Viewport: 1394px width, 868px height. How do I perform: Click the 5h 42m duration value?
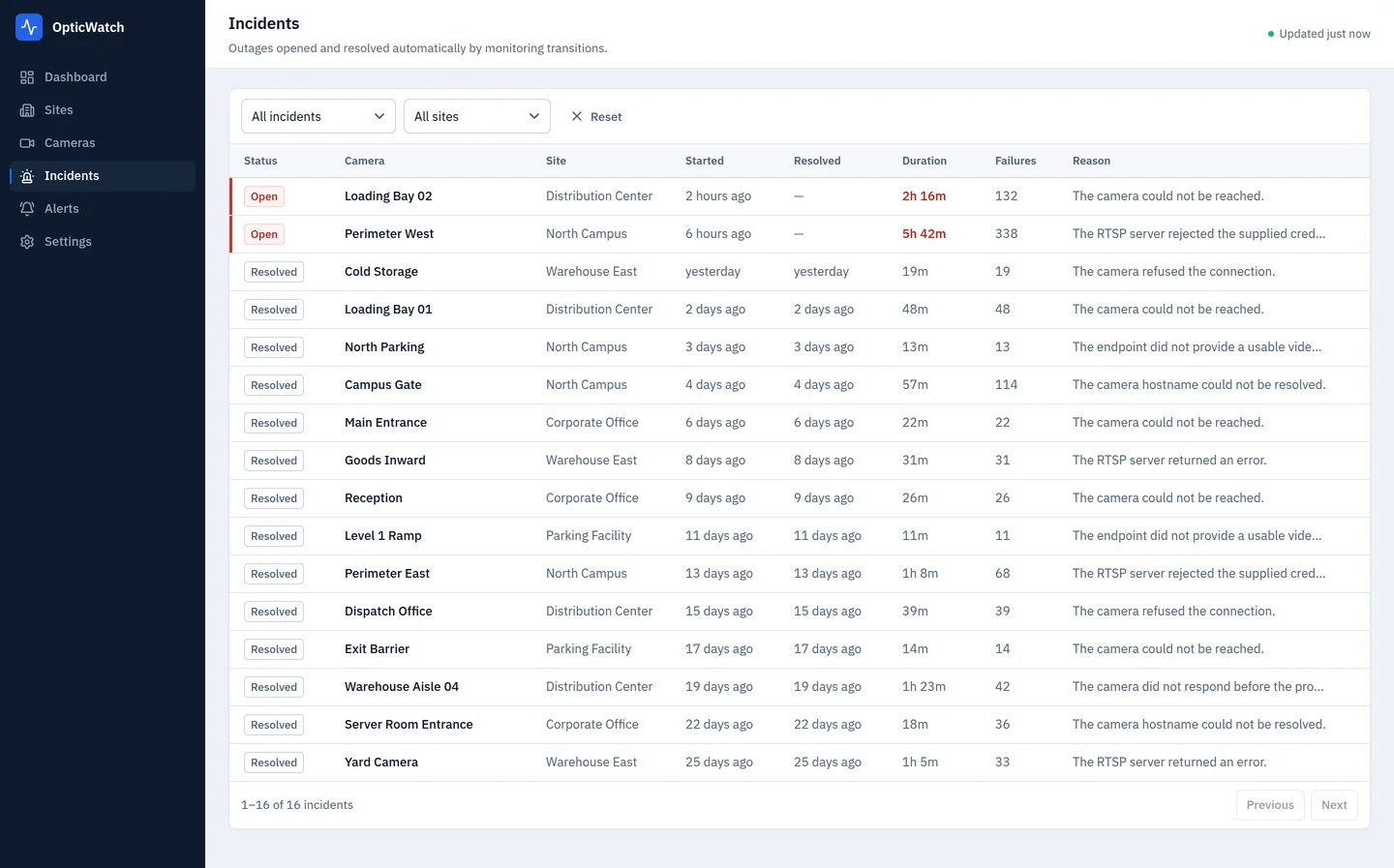click(x=924, y=234)
